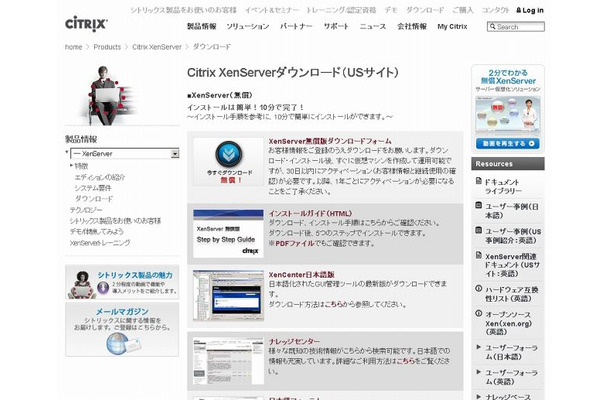Click the こちら link in ナレッジセンター section

[406, 361]
